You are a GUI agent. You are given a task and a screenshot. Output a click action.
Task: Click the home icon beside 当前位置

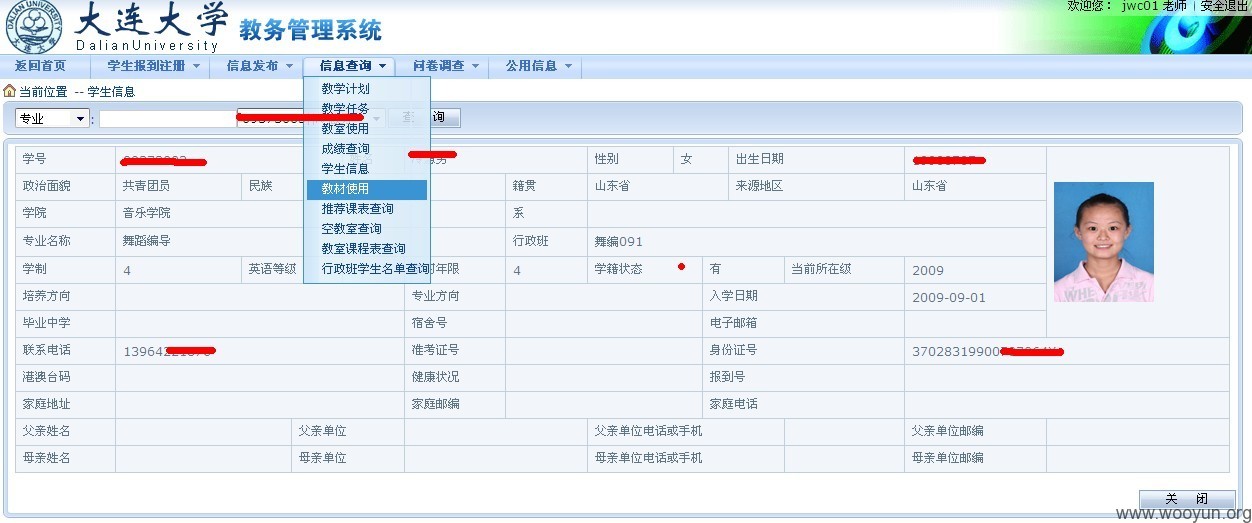9,91
